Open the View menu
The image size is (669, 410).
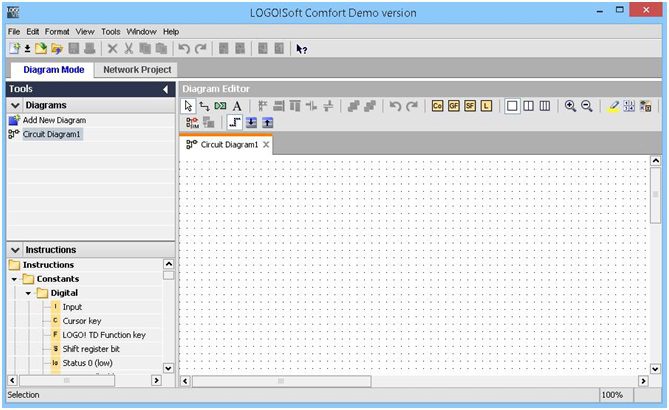85,32
